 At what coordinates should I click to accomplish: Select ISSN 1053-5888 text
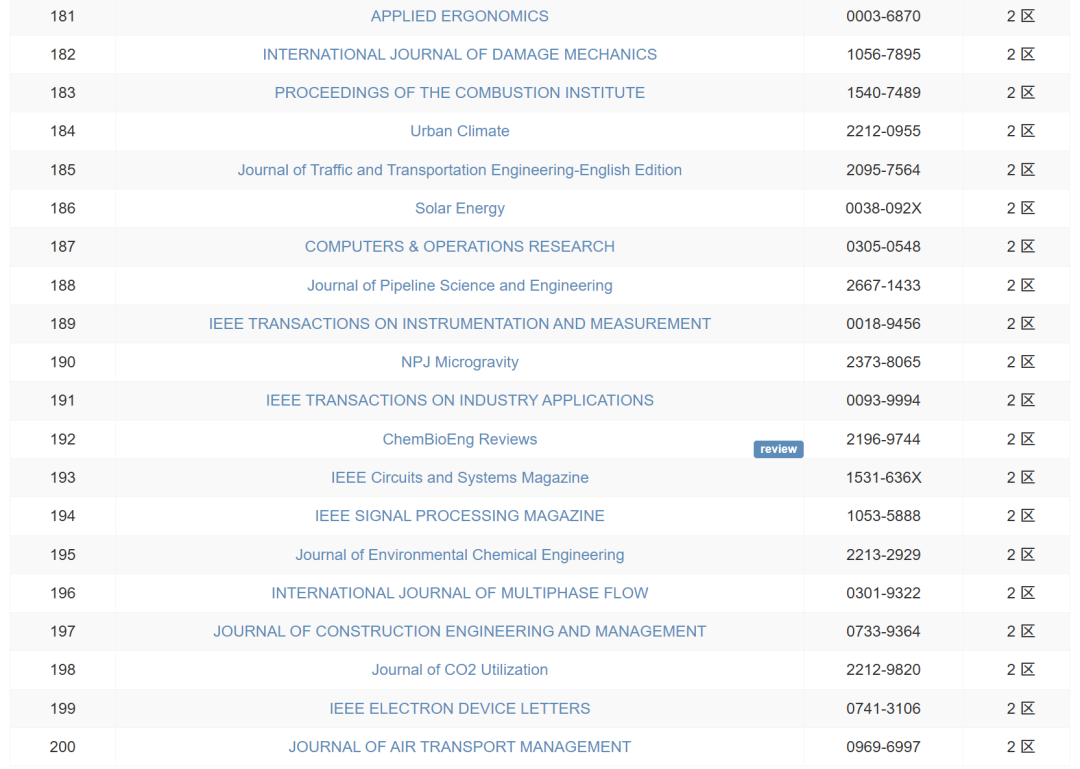[883, 515]
